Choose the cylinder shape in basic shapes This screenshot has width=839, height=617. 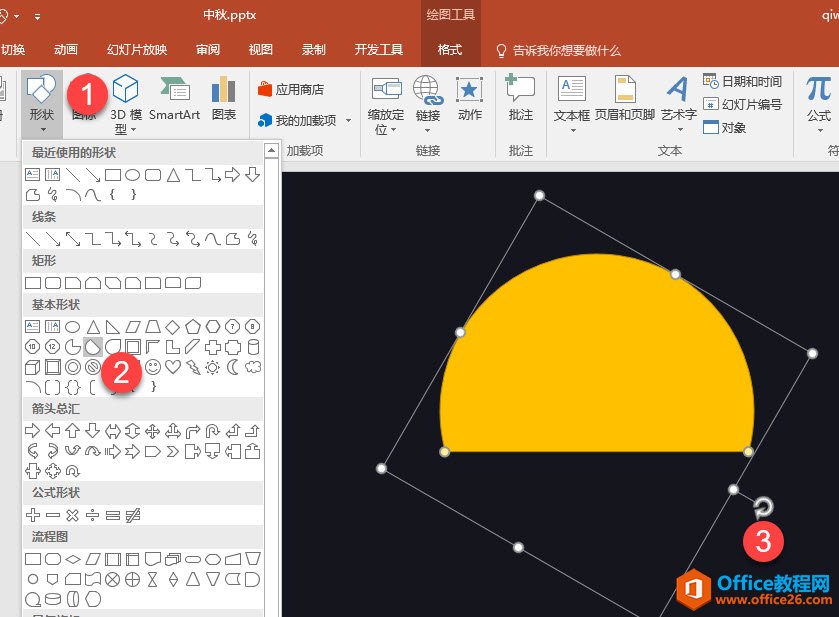(253, 347)
